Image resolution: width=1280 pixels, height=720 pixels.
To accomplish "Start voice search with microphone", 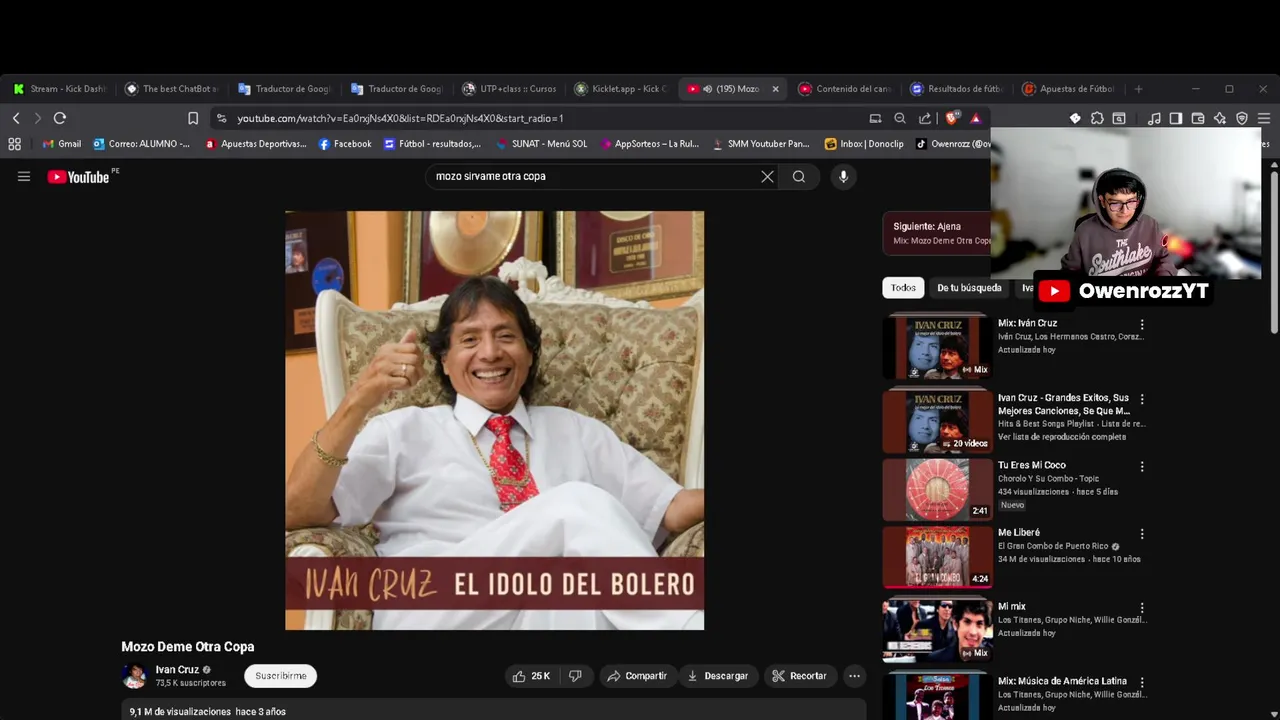I will pyautogui.click(x=843, y=177).
